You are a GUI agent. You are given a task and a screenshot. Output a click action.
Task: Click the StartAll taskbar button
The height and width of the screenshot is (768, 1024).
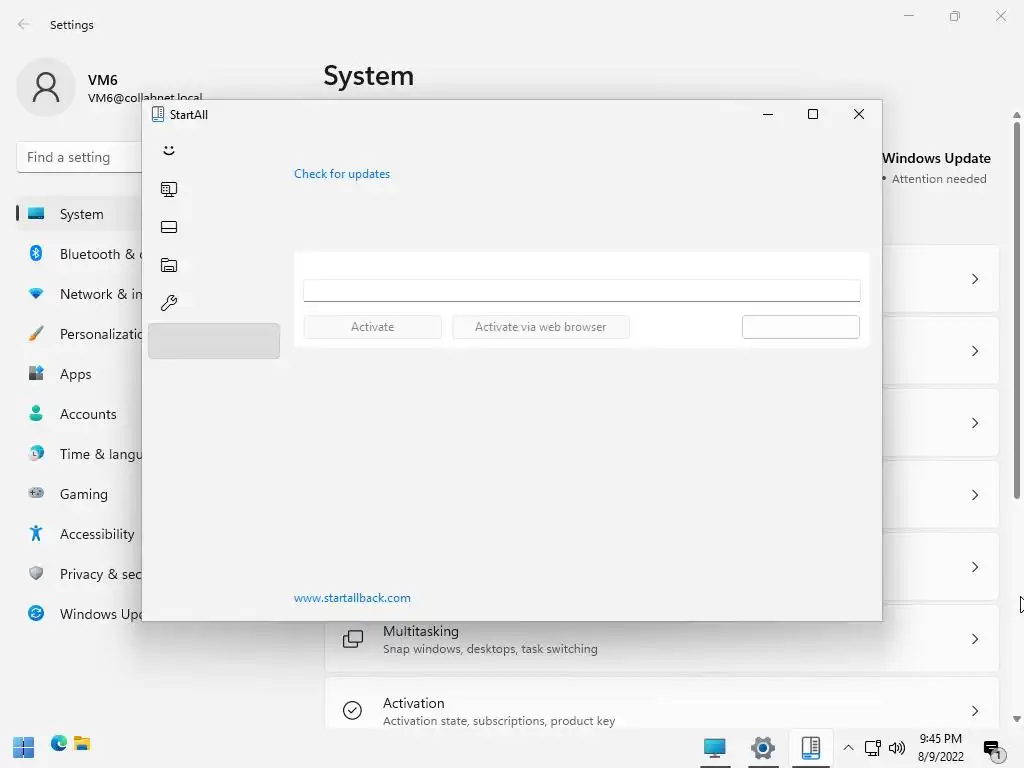click(x=810, y=748)
